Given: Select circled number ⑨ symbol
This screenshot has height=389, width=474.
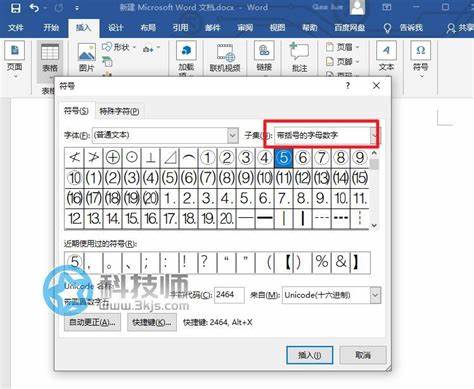Looking at the screenshot, I should pos(359,158).
